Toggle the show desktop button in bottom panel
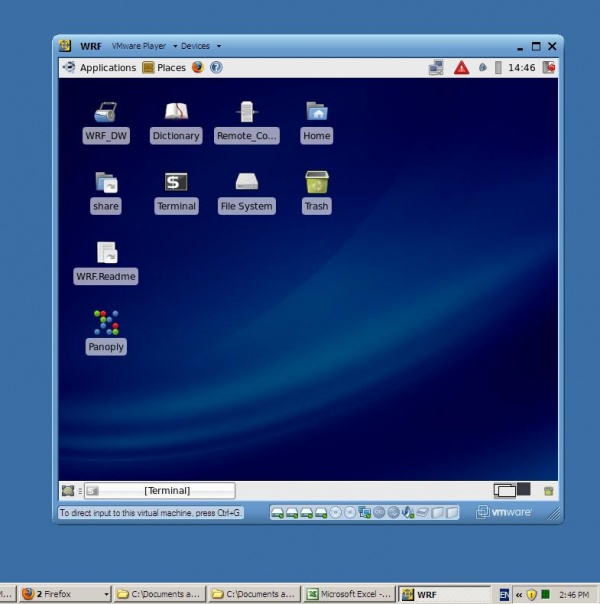This screenshot has height=604, width=600. (68, 491)
